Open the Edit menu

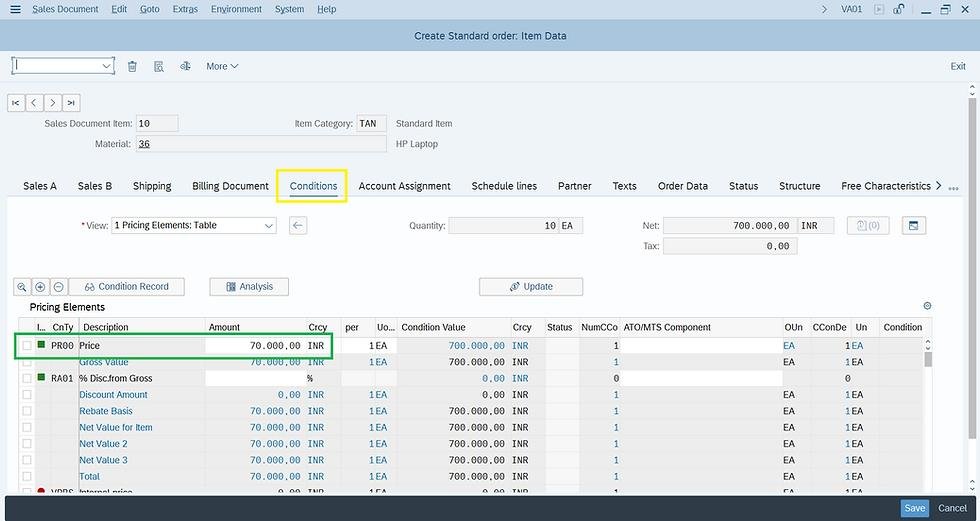click(119, 9)
